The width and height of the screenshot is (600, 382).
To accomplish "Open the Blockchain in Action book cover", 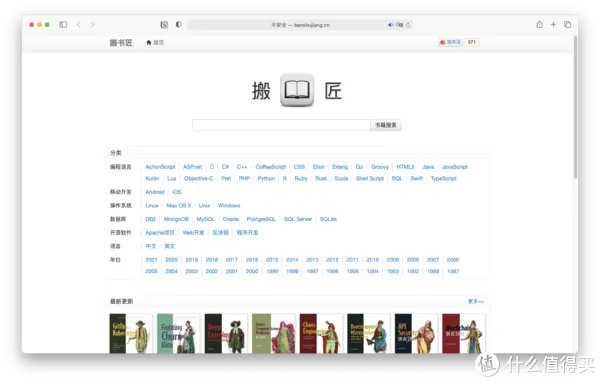I will pyautogui.click(x=464, y=333).
